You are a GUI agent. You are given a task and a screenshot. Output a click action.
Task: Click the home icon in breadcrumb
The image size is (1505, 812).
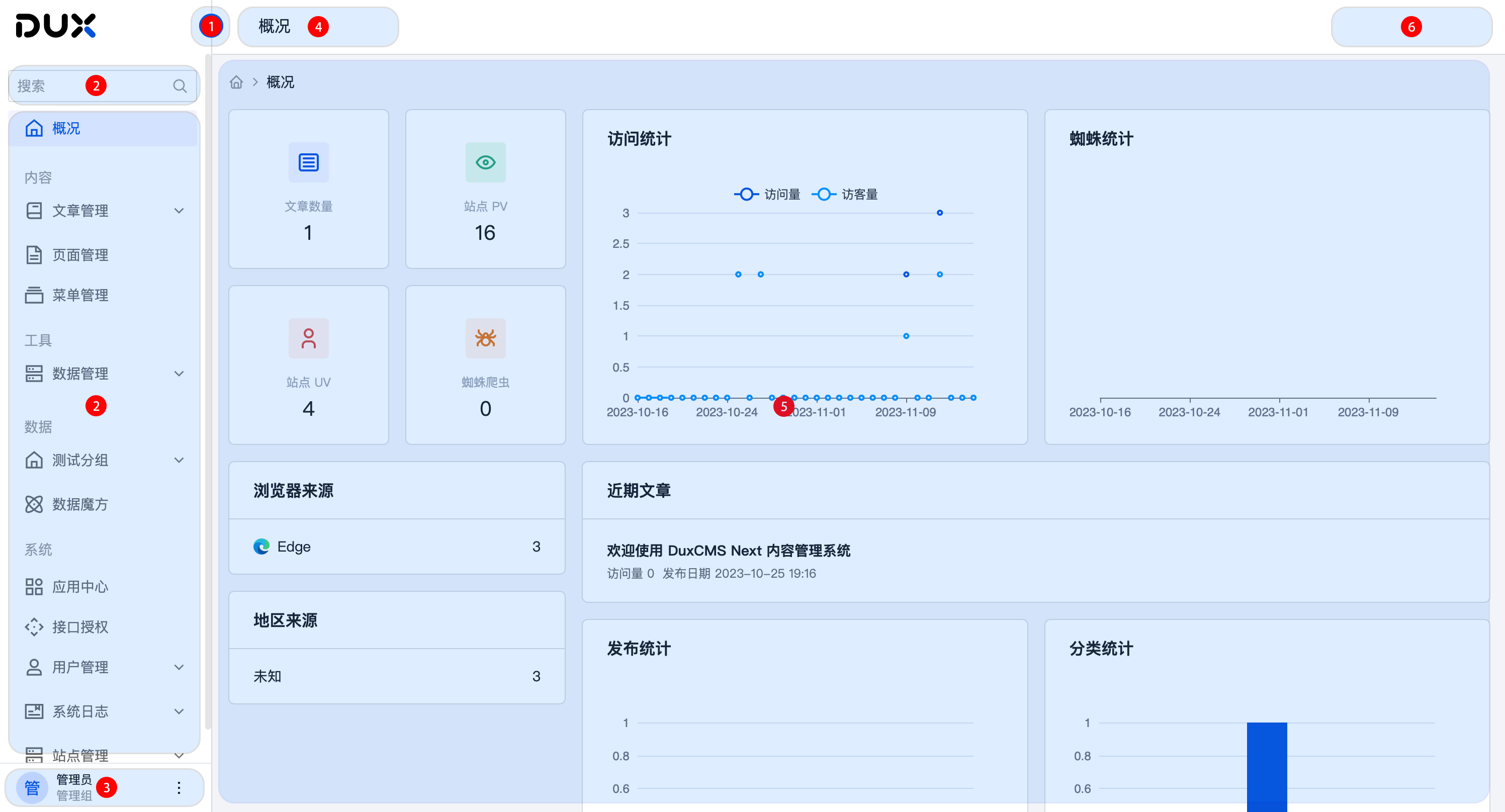pyautogui.click(x=236, y=82)
